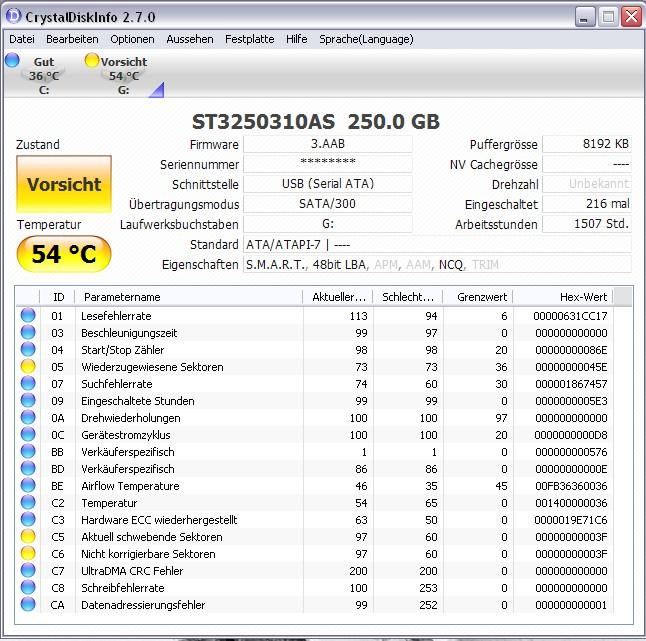Click the blue status icon for Drehwiederholungen

(x=28, y=417)
